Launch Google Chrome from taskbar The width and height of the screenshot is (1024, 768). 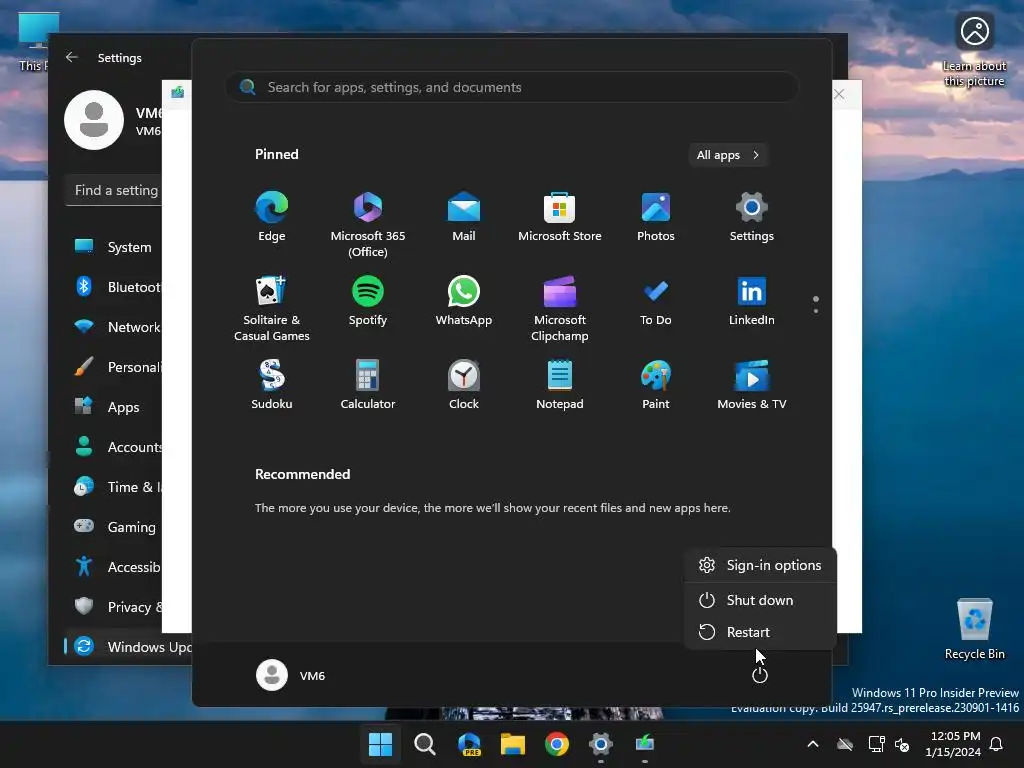coord(557,744)
